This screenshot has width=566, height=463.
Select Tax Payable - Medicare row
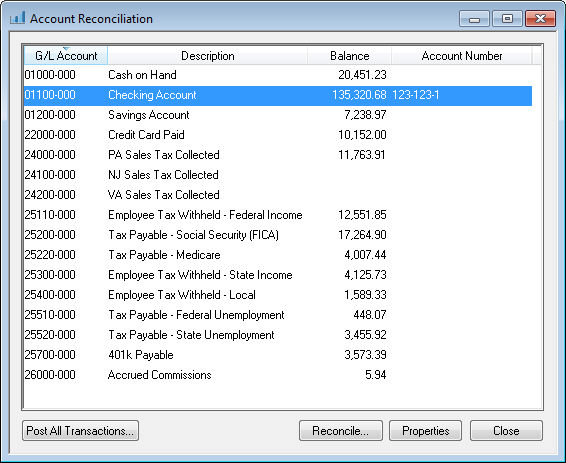coord(278,255)
